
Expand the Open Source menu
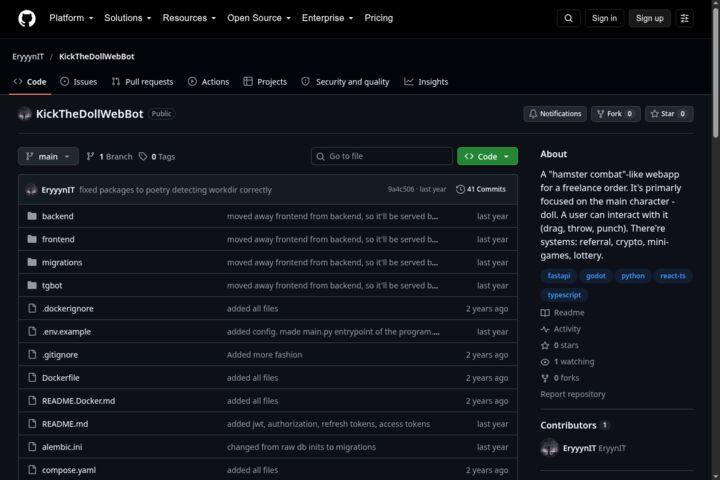(x=259, y=18)
